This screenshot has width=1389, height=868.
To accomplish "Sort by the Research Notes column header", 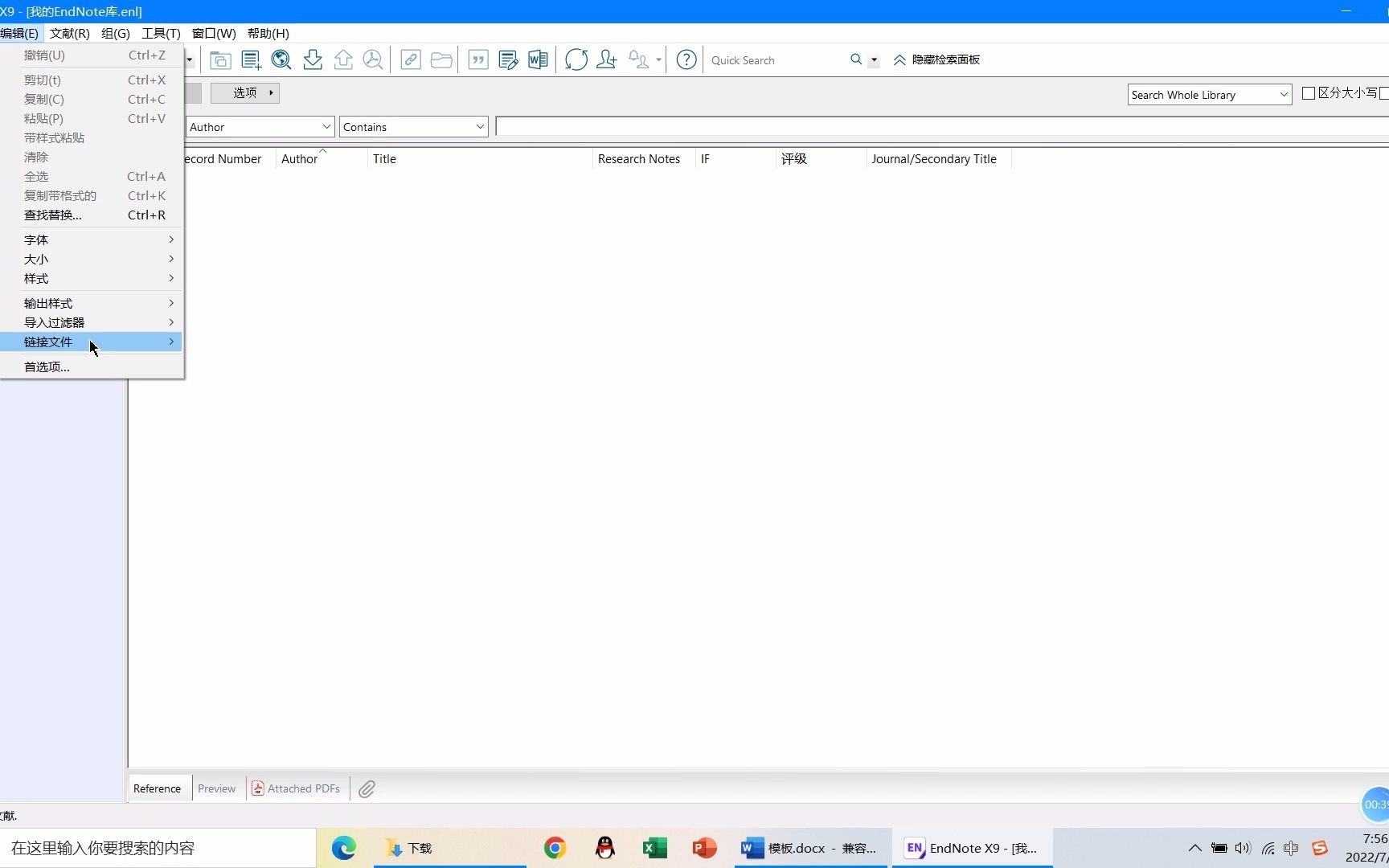I will [x=644, y=159].
